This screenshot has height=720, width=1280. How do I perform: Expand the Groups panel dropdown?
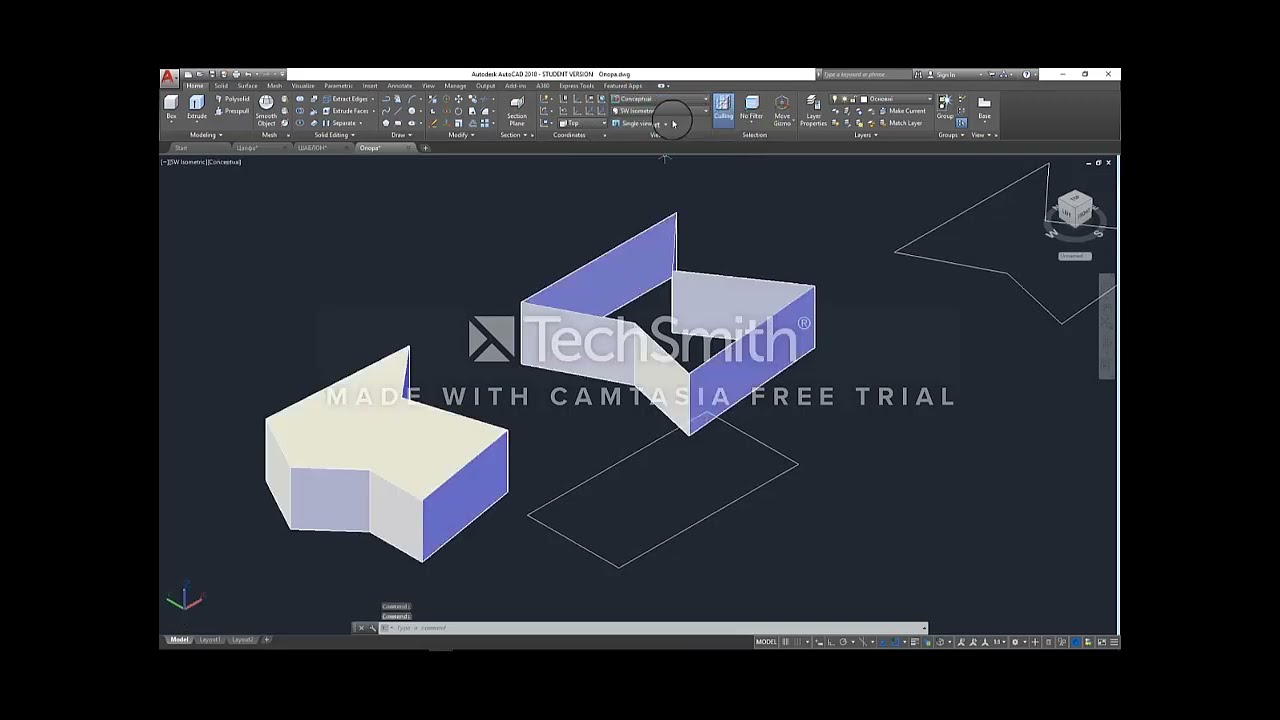[950, 135]
